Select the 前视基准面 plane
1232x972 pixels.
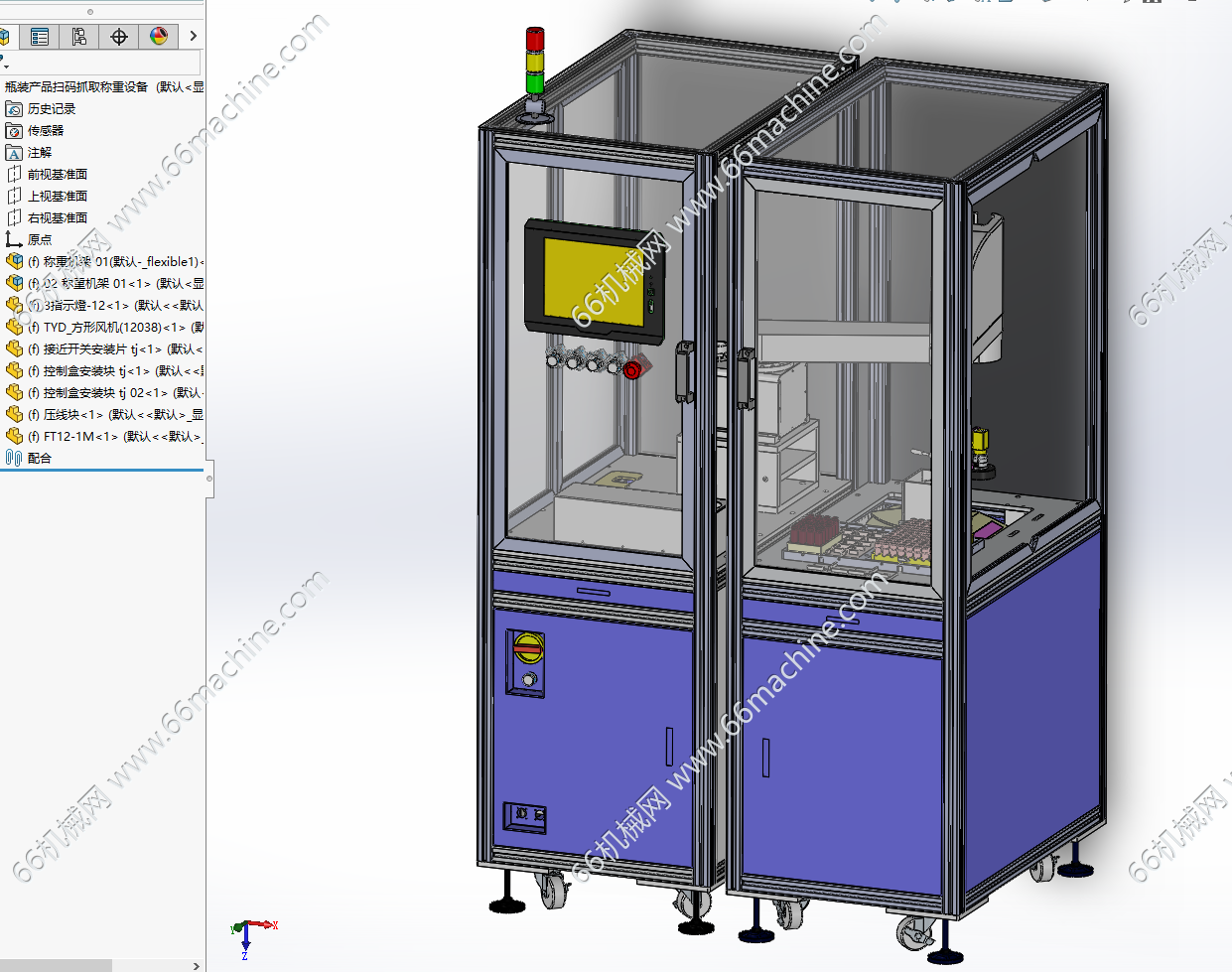[57, 175]
